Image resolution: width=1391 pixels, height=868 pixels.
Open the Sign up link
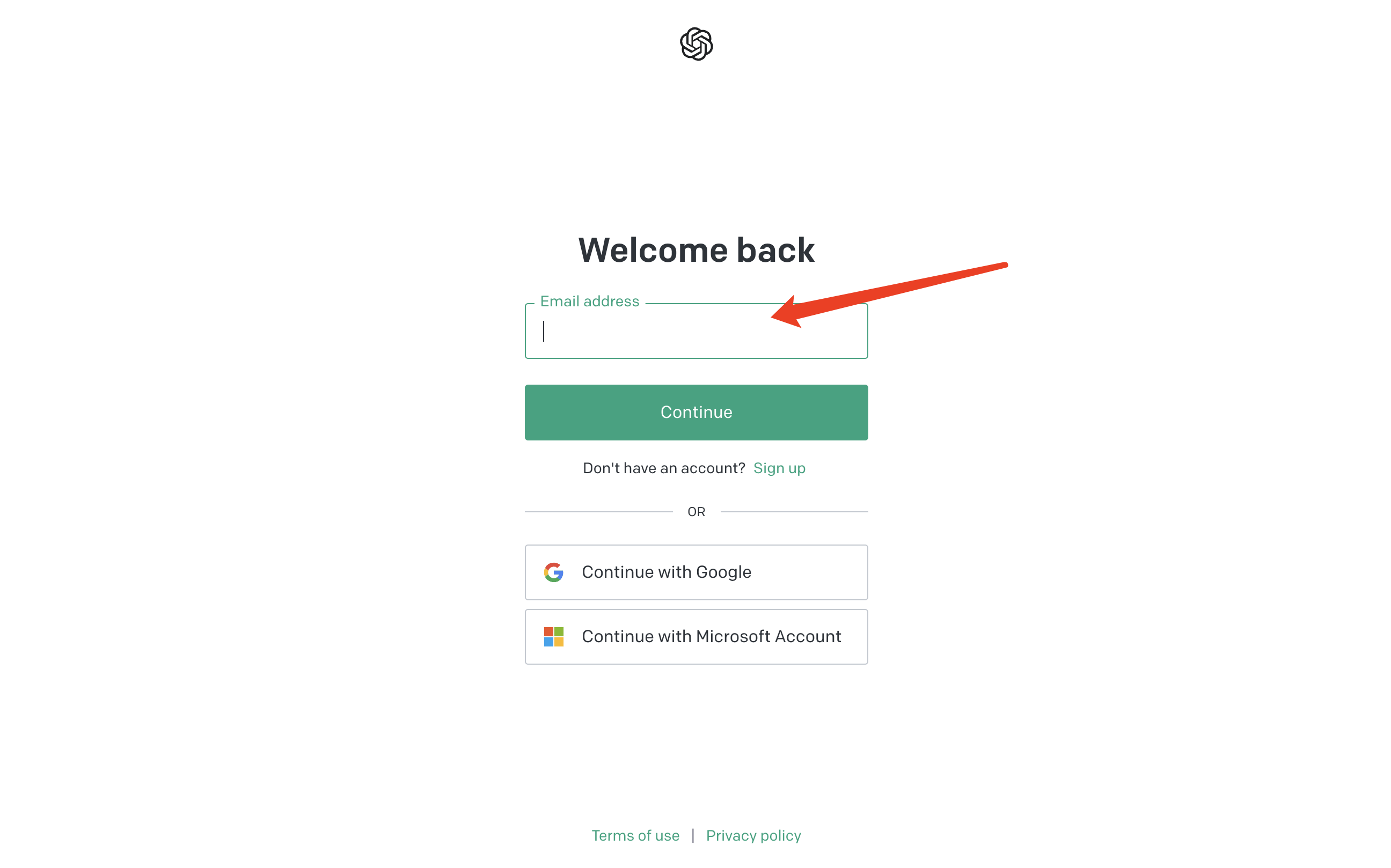[x=779, y=468]
